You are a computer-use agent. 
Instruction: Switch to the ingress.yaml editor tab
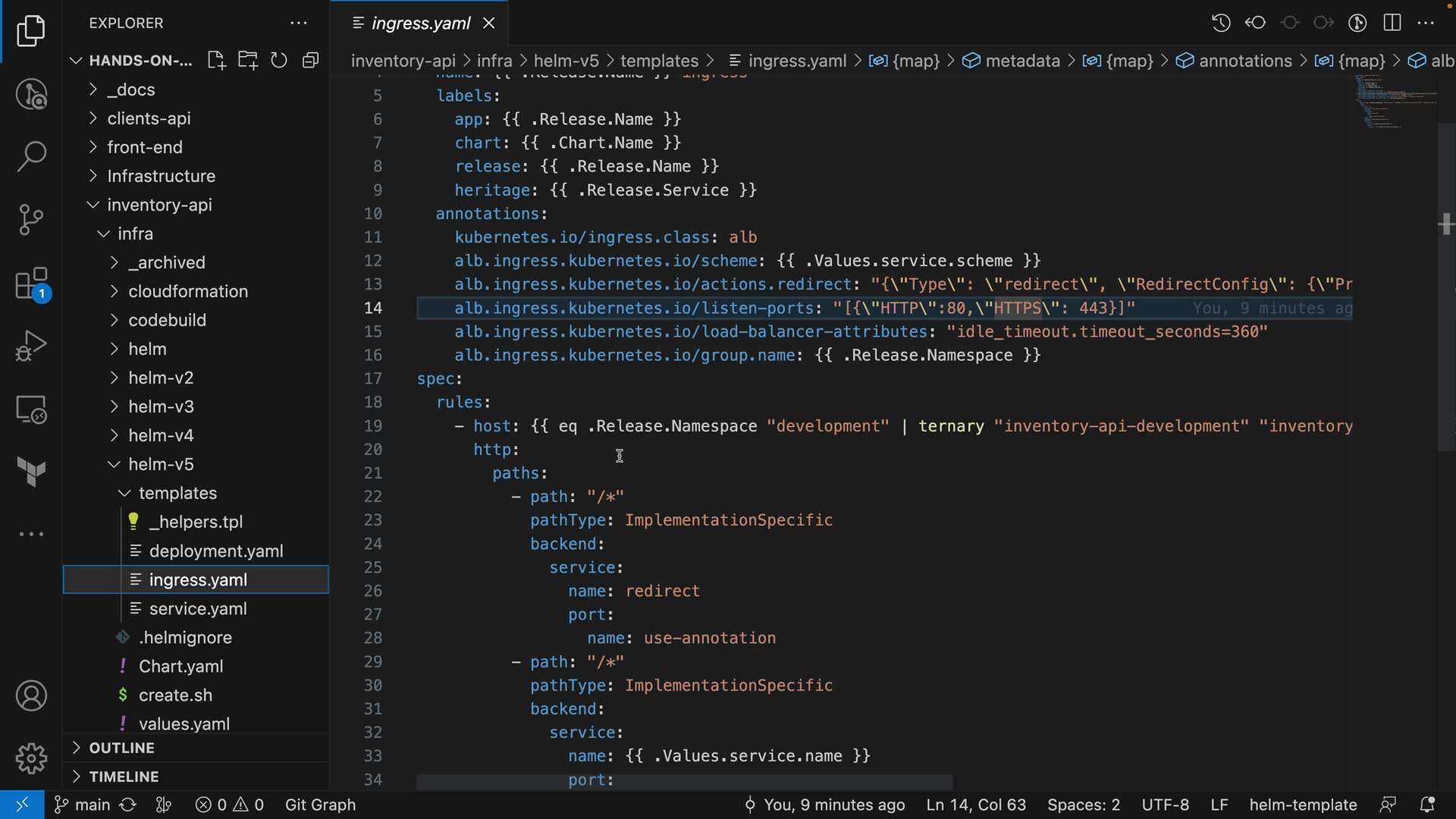421,24
